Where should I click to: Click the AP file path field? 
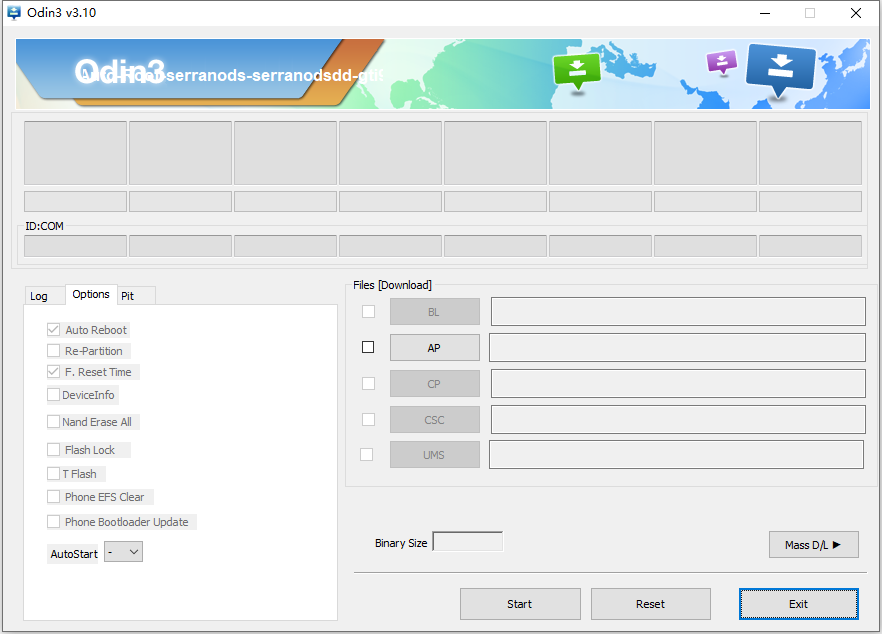(x=677, y=348)
